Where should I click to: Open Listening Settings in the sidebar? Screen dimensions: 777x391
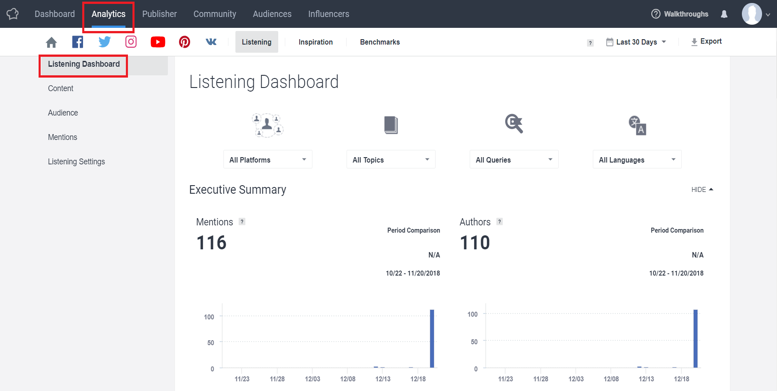tap(76, 162)
